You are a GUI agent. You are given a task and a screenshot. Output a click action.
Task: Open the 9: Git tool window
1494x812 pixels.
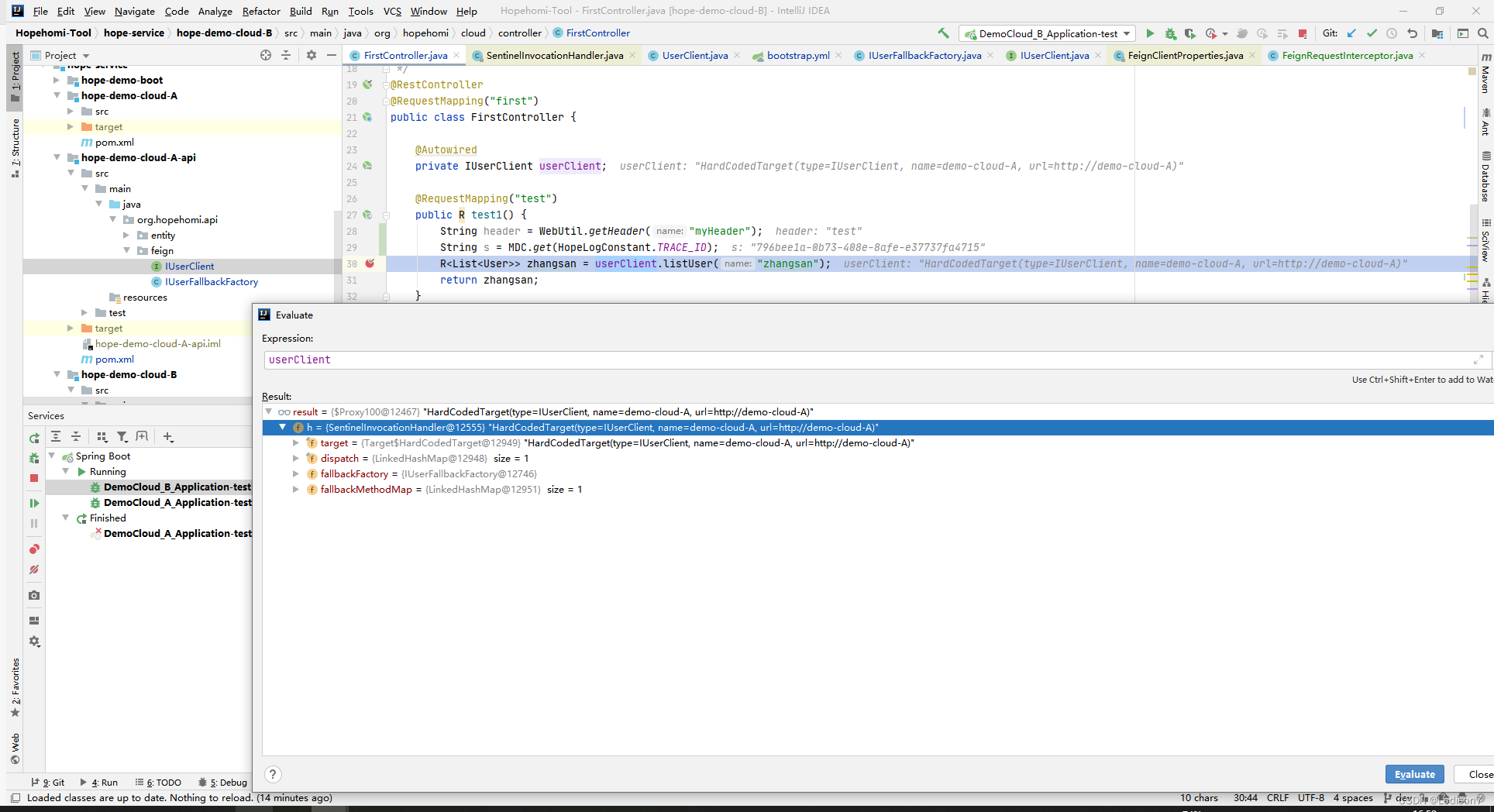point(48,783)
